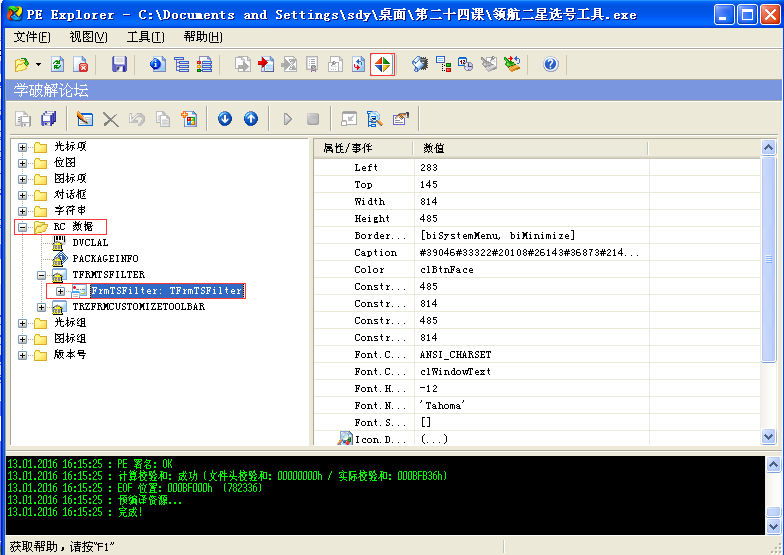Open the headers info icon with blue 'i'
The image size is (784, 555).
158,64
